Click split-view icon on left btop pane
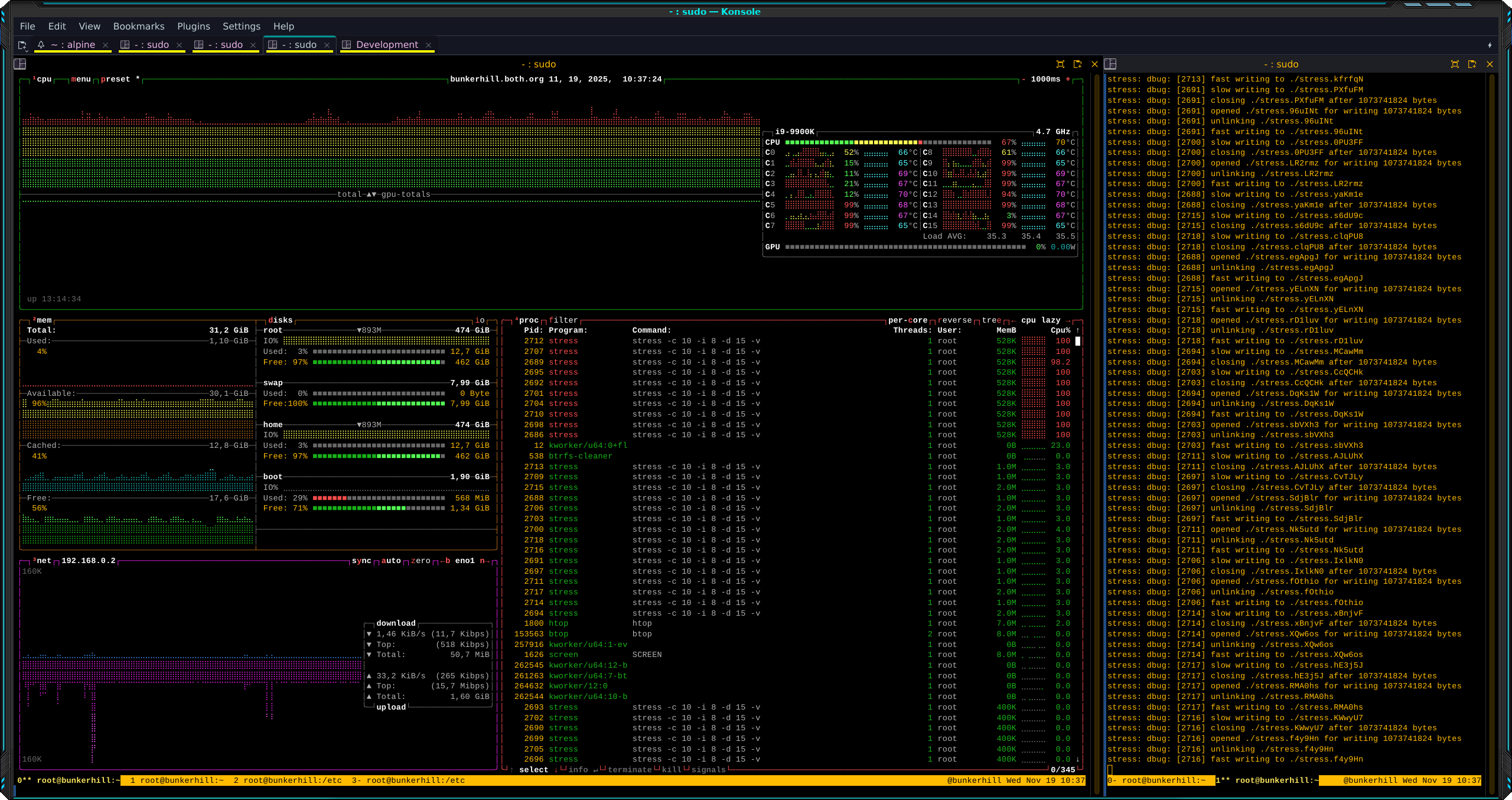 pyautogui.click(x=19, y=64)
